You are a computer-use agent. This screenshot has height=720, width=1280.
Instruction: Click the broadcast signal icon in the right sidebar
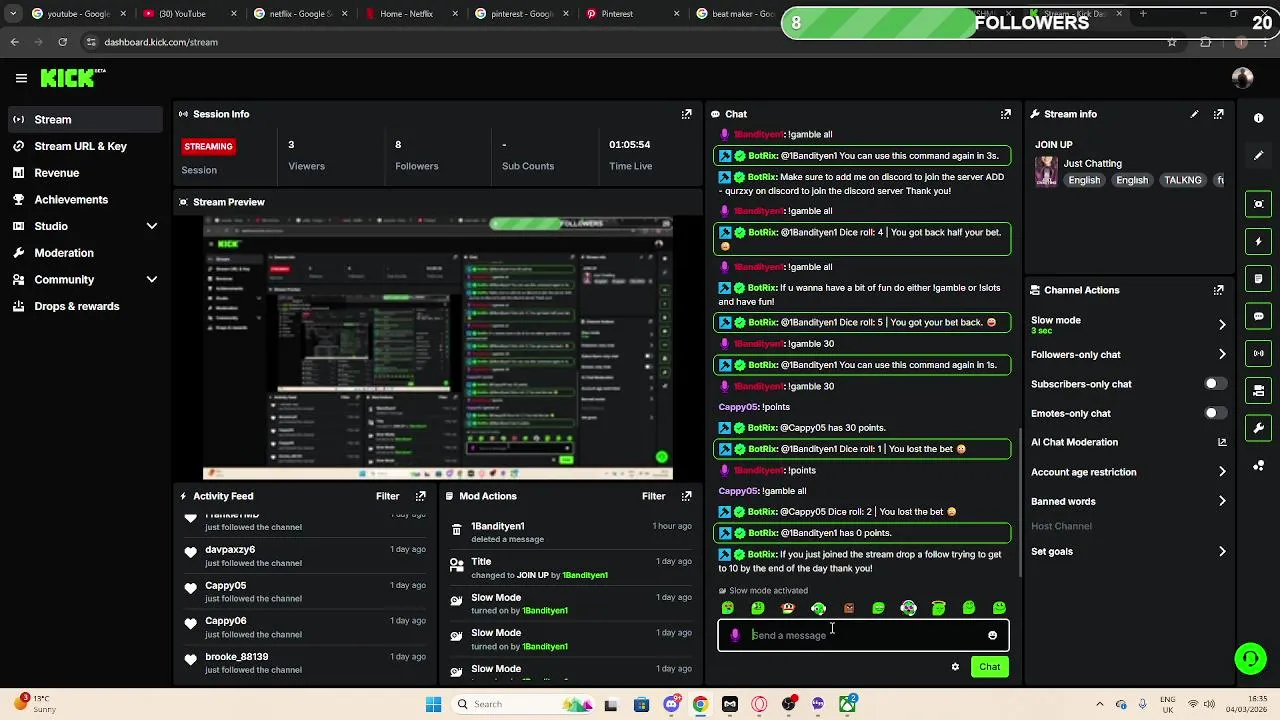tap(1258, 353)
